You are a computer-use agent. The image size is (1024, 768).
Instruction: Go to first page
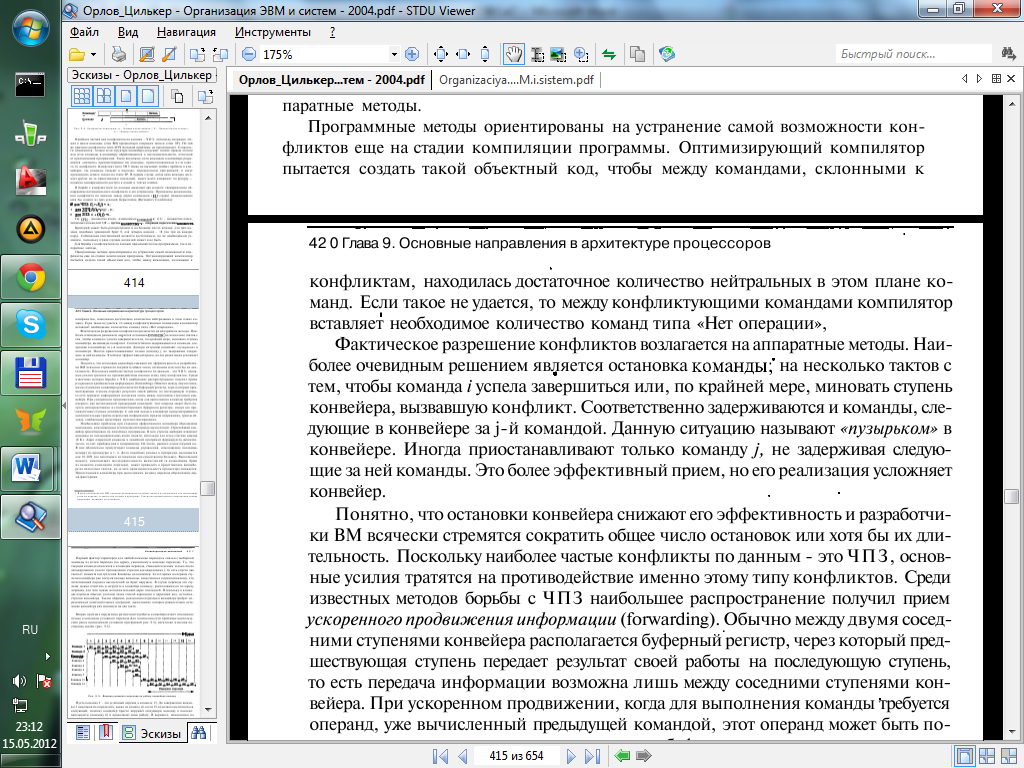[x=441, y=756]
